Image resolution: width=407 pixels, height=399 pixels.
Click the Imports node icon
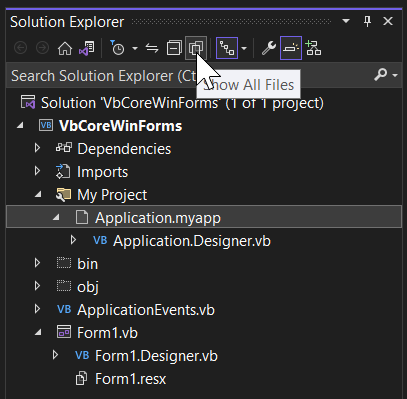pos(63,172)
